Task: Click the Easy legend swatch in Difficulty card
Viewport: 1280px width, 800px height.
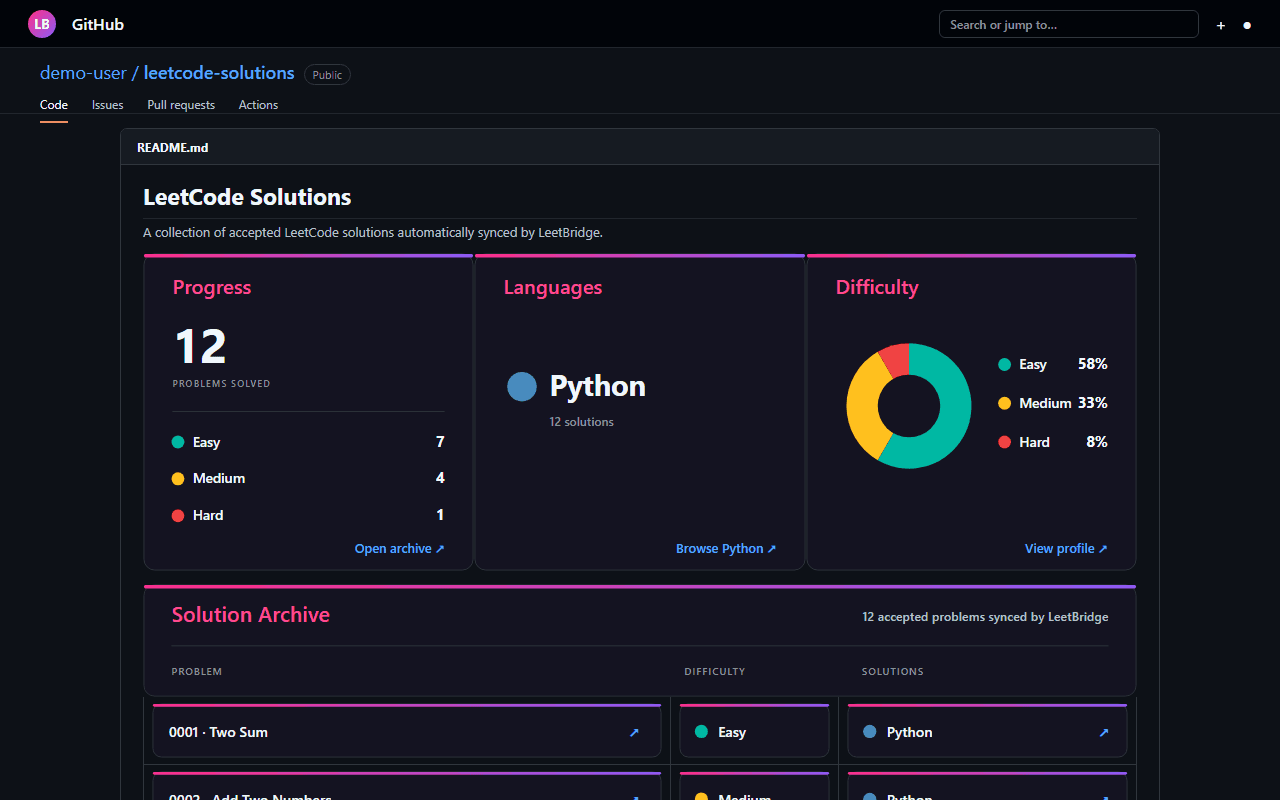Action: click(x=1005, y=364)
